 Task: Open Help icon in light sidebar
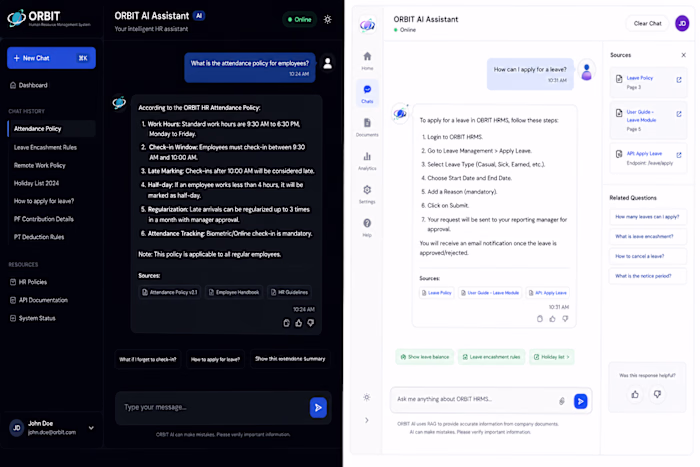[x=367, y=227]
